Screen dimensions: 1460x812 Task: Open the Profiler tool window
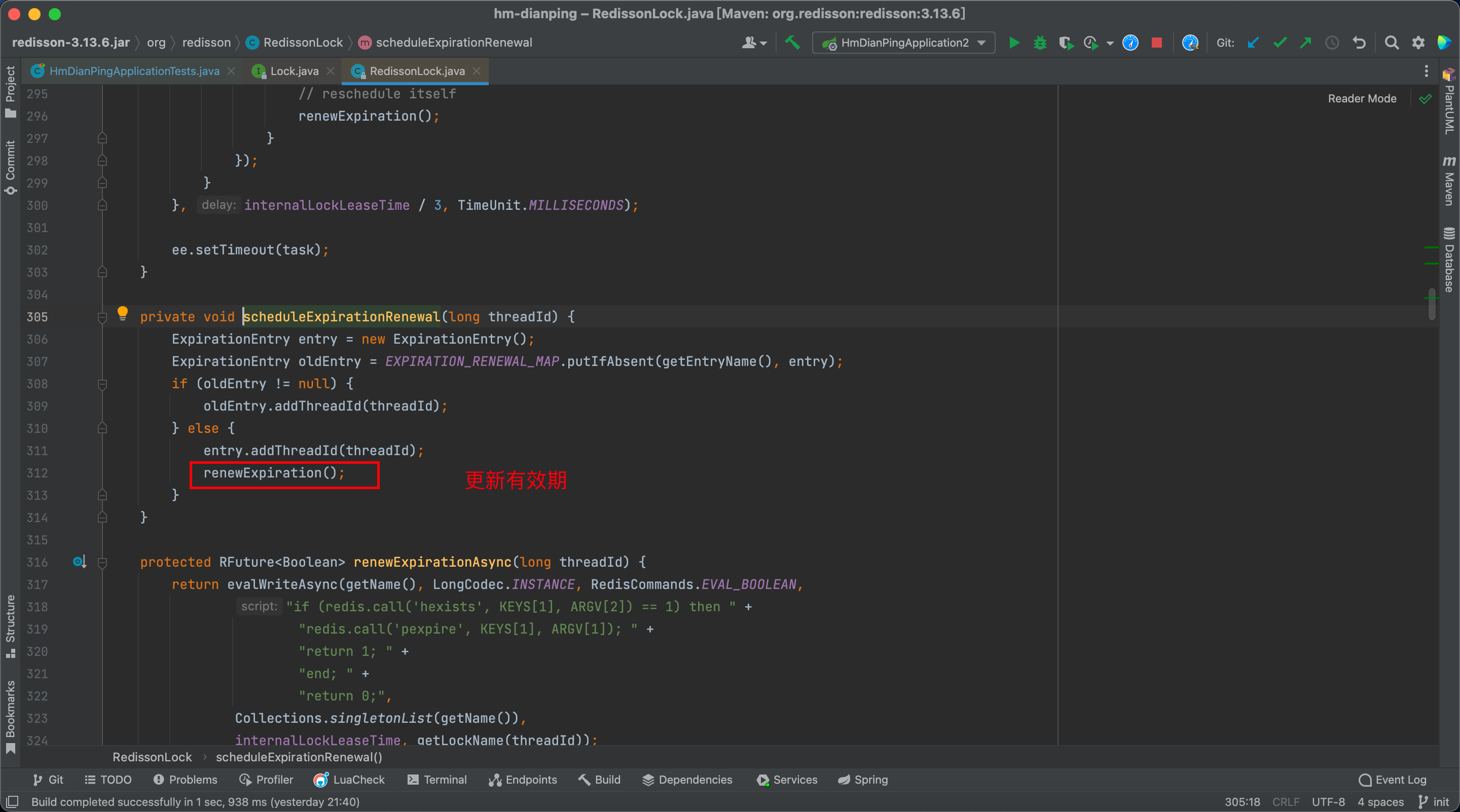pyautogui.click(x=266, y=780)
